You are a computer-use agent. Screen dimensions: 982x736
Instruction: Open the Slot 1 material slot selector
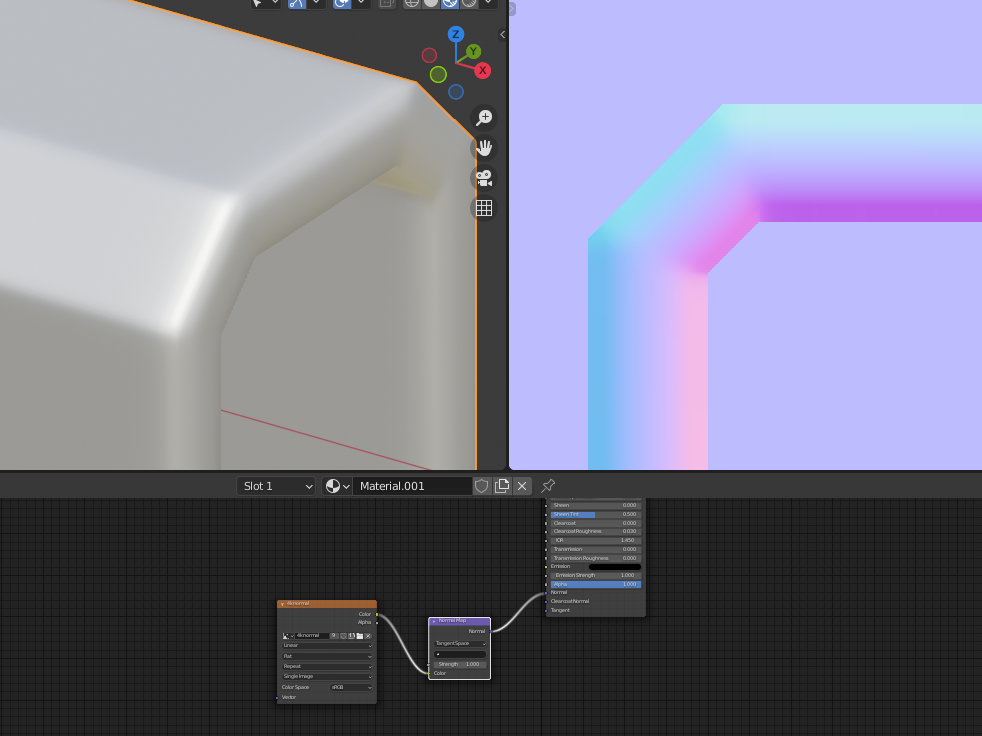275,486
